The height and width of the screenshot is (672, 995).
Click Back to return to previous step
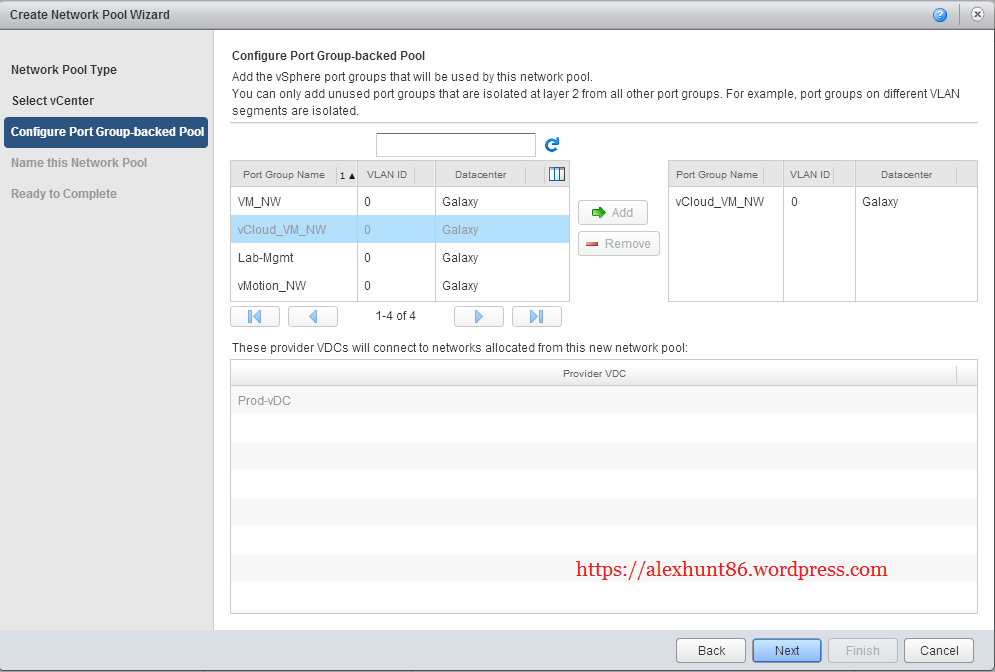(x=711, y=651)
